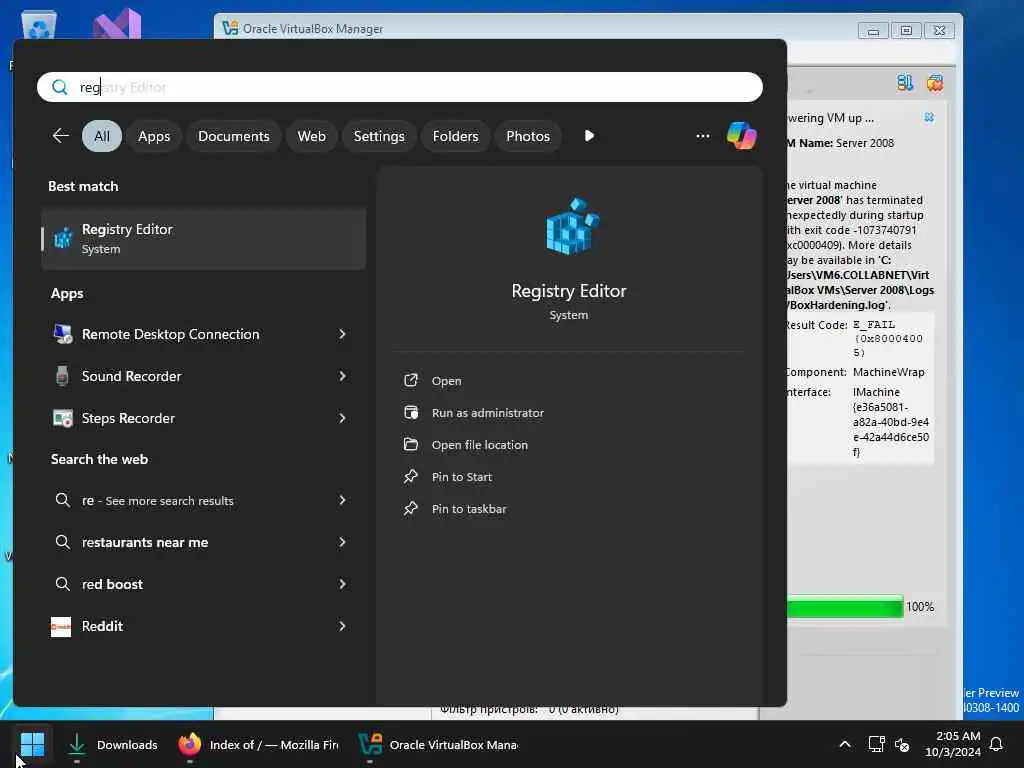Click VirtualBox orange toolbar icon at right

(x=935, y=82)
